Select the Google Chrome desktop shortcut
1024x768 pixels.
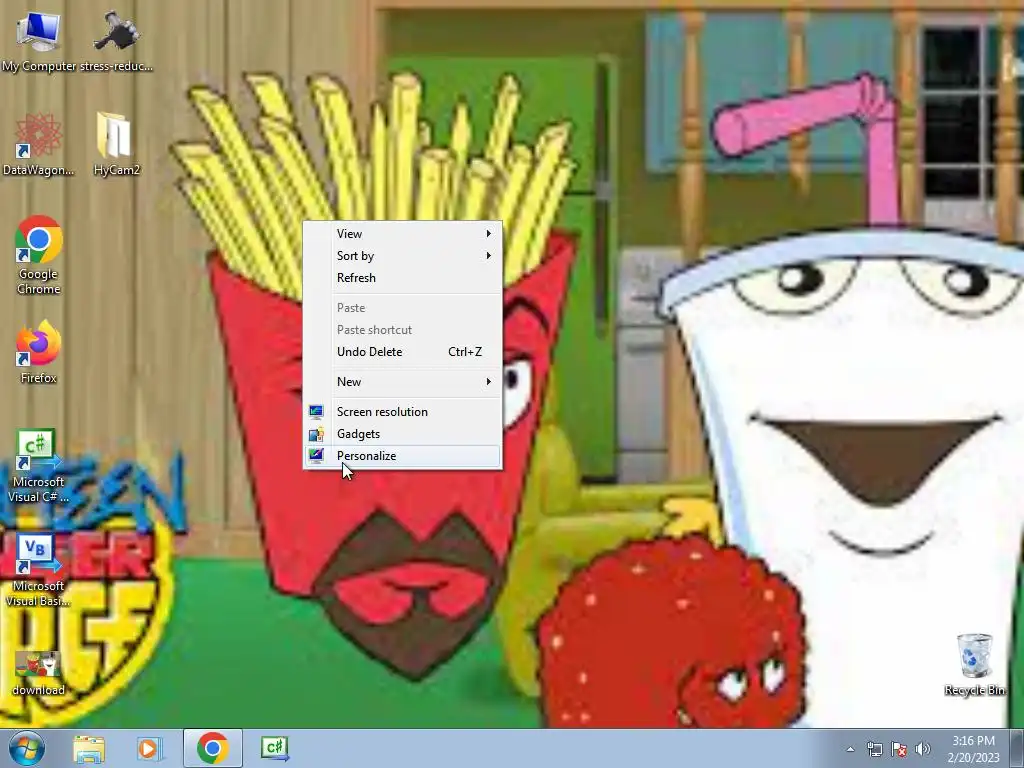[x=38, y=255]
